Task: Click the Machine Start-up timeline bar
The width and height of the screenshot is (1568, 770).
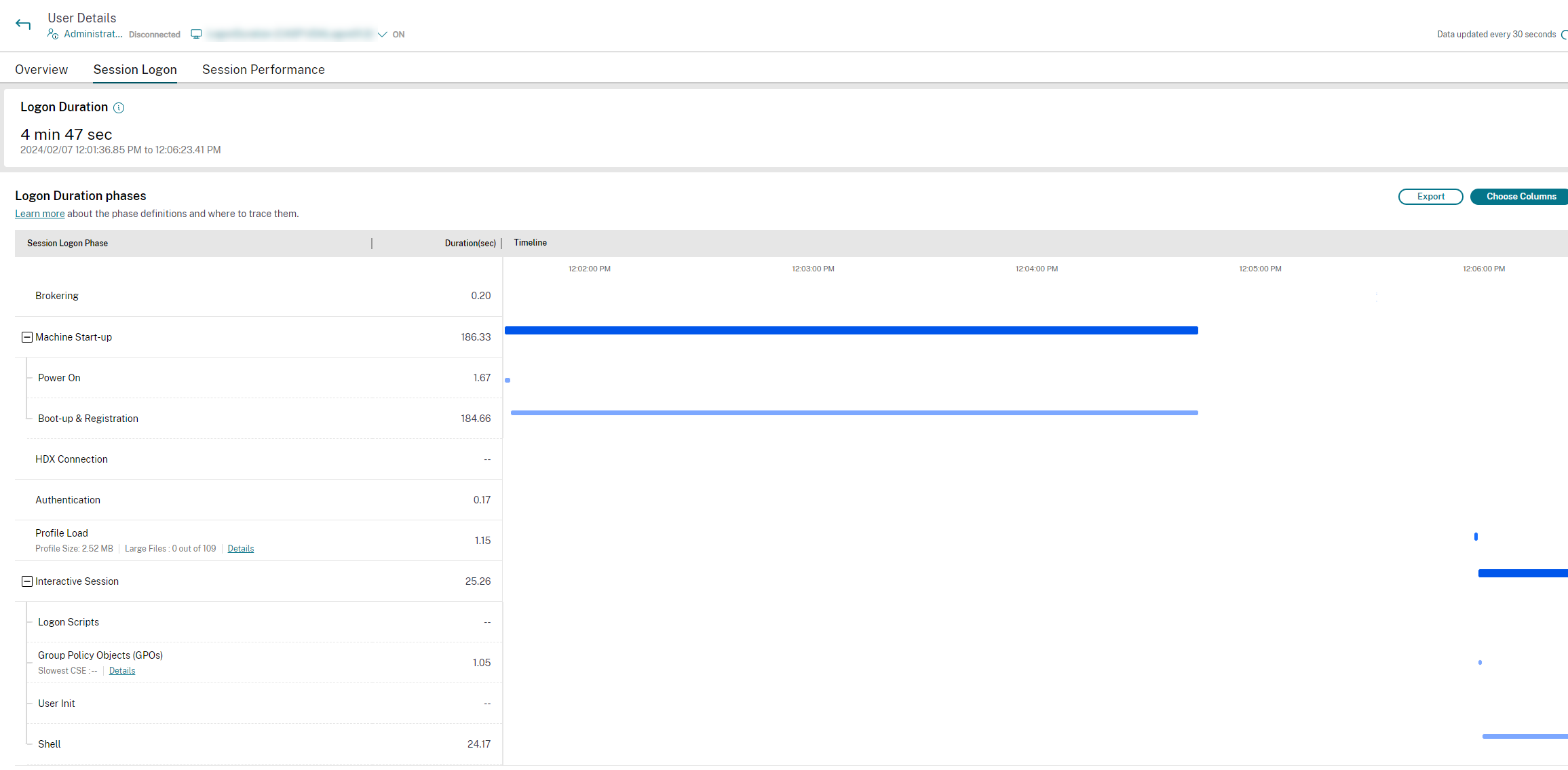Action: (851, 330)
